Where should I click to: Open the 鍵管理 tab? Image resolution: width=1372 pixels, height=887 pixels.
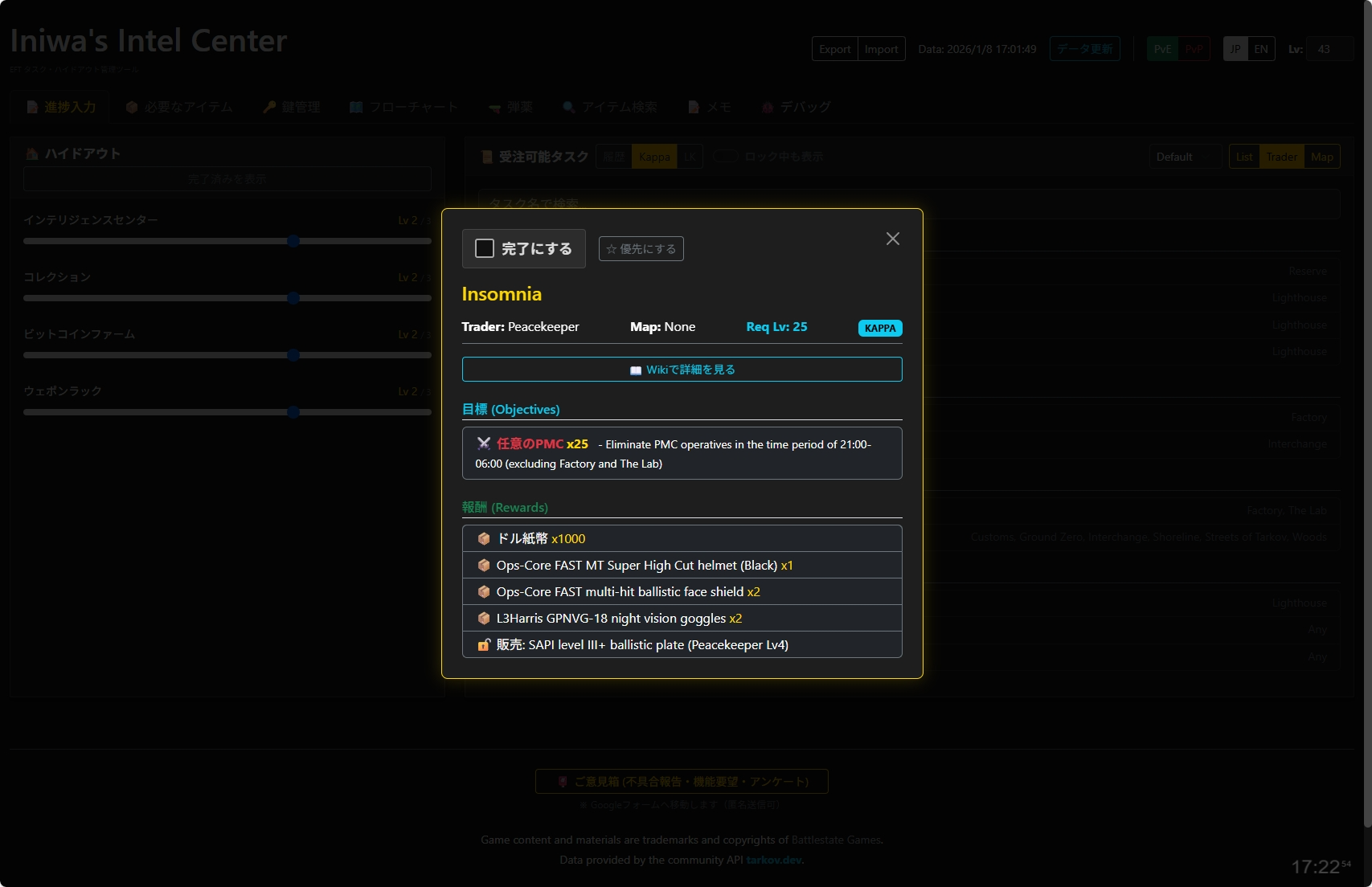click(292, 107)
